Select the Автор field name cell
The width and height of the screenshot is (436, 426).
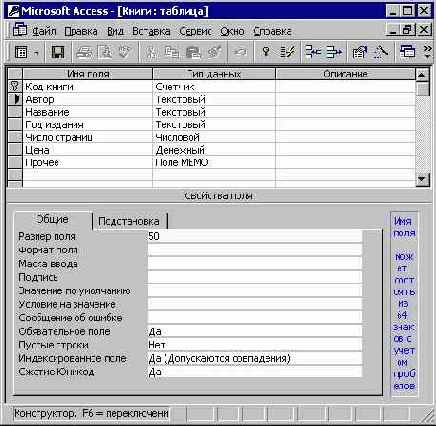coord(88,99)
